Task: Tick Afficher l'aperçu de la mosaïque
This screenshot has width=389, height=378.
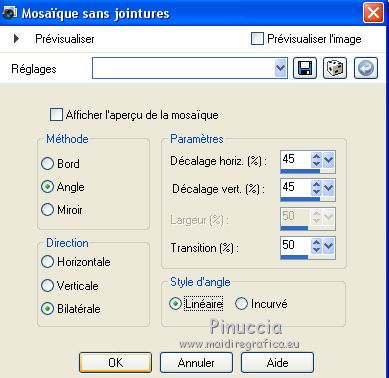Action: coord(56,115)
